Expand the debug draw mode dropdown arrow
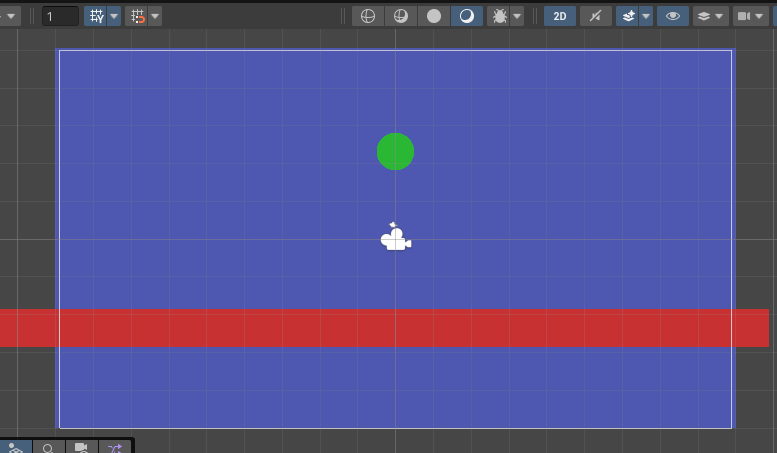 click(516, 16)
